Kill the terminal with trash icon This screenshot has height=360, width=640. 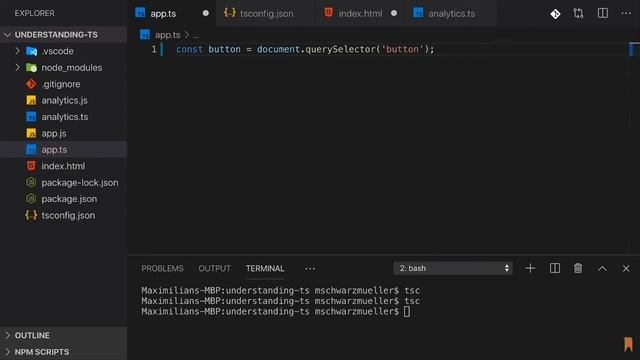click(x=578, y=268)
